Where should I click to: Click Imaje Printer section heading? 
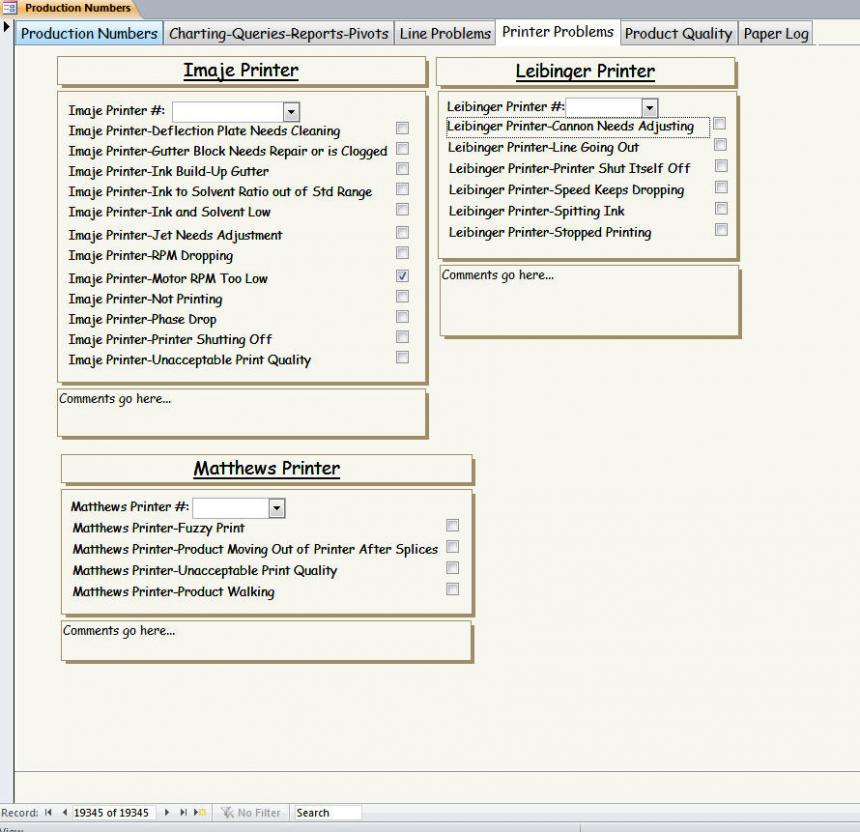click(x=241, y=71)
